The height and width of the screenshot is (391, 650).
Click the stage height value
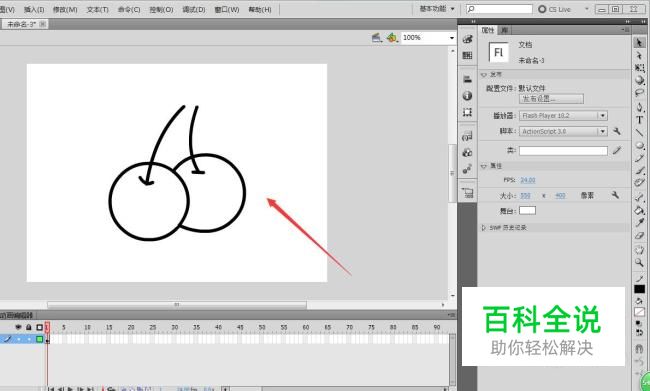(x=560, y=195)
